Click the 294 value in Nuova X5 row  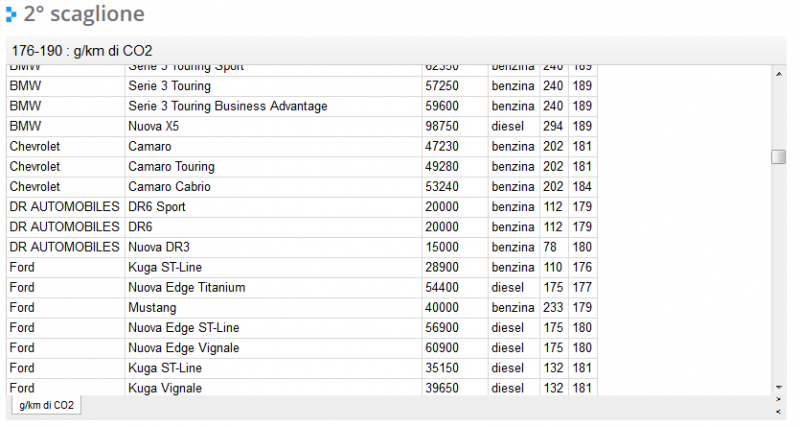(554, 126)
